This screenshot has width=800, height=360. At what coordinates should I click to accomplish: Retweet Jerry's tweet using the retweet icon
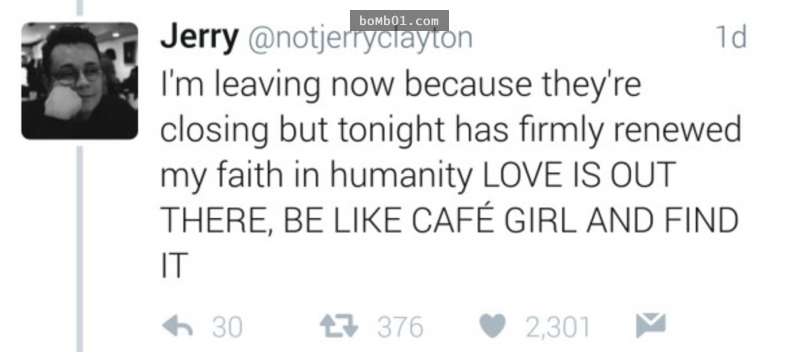click(339, 326)
